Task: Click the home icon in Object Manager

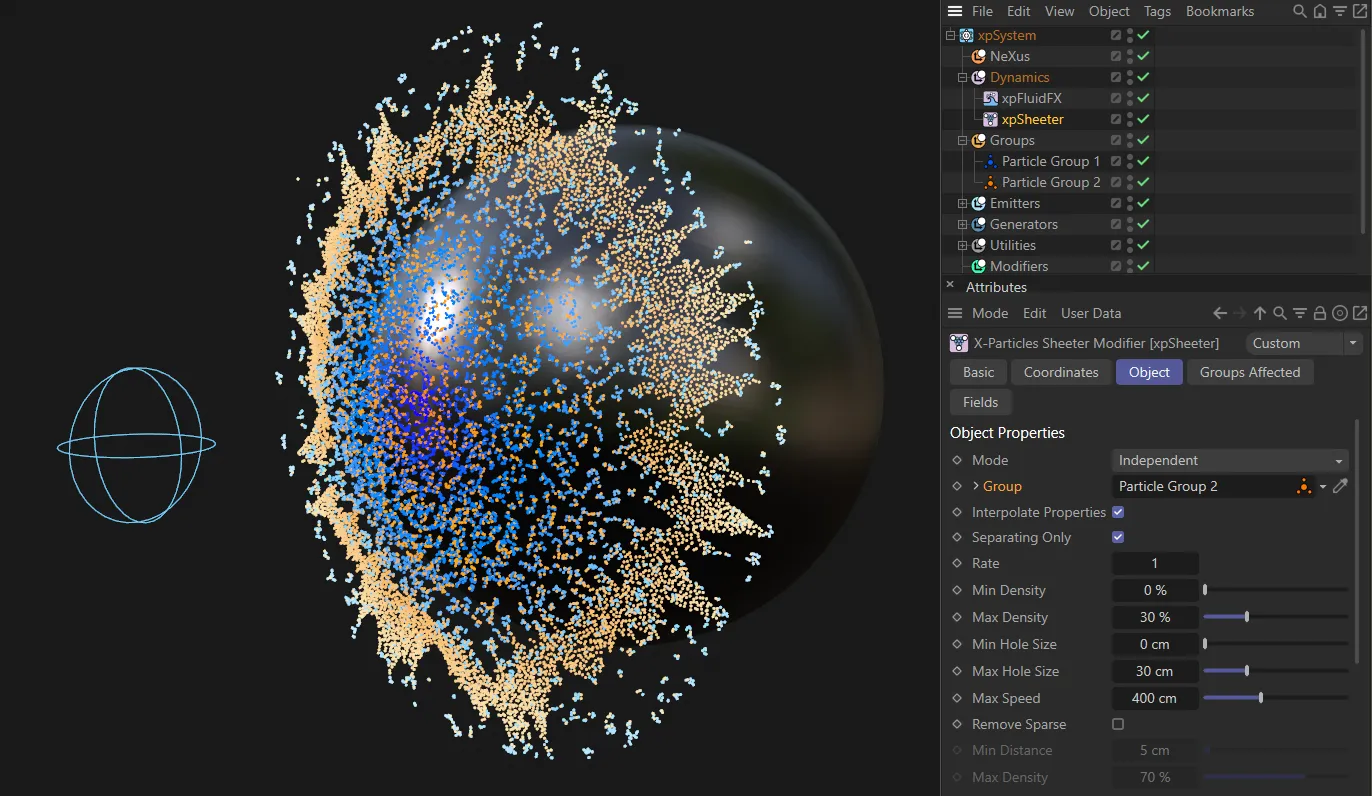Action: pyautogui.click(x=1319, y=11)
